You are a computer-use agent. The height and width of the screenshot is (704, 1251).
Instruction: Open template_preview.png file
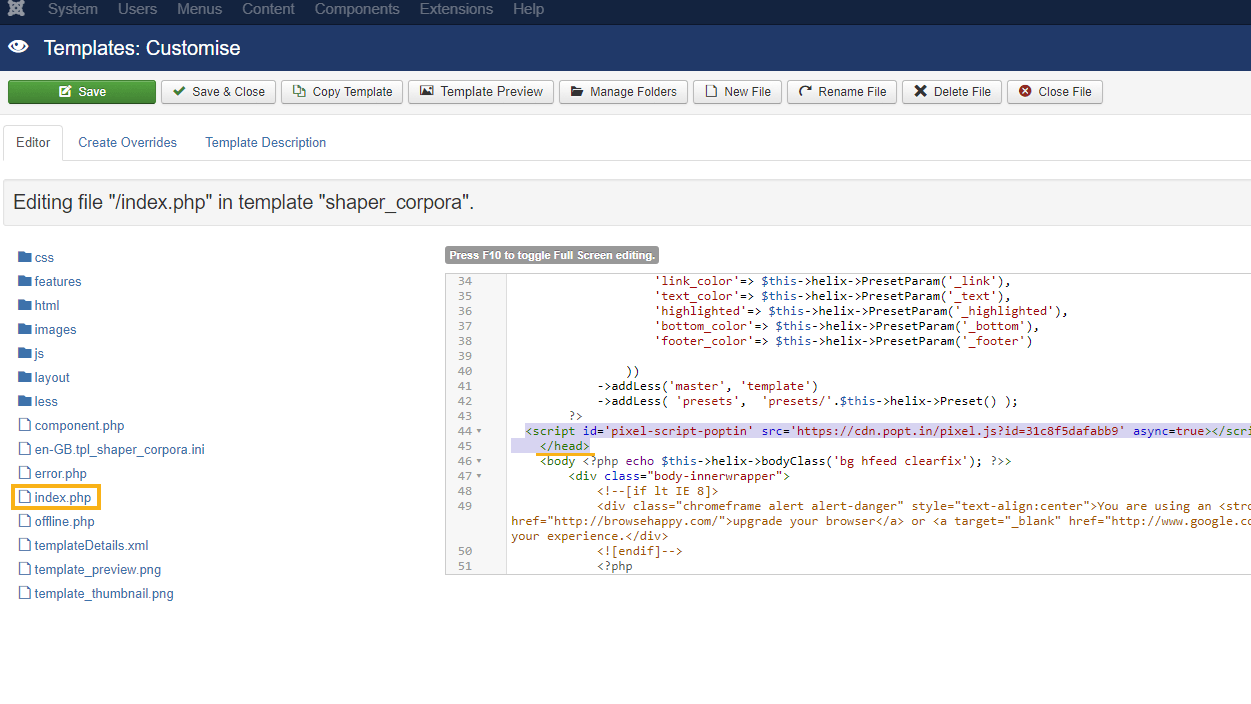[98, 569]
